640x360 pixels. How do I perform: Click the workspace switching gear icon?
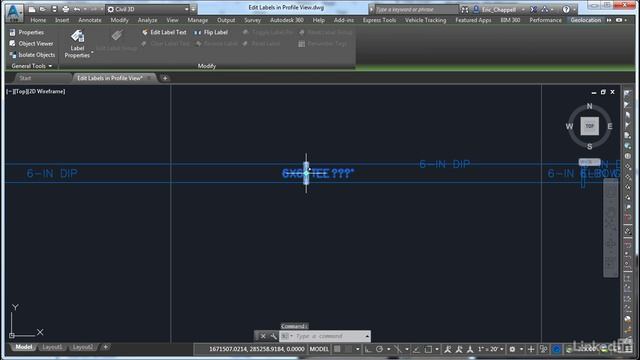[512, 349]
